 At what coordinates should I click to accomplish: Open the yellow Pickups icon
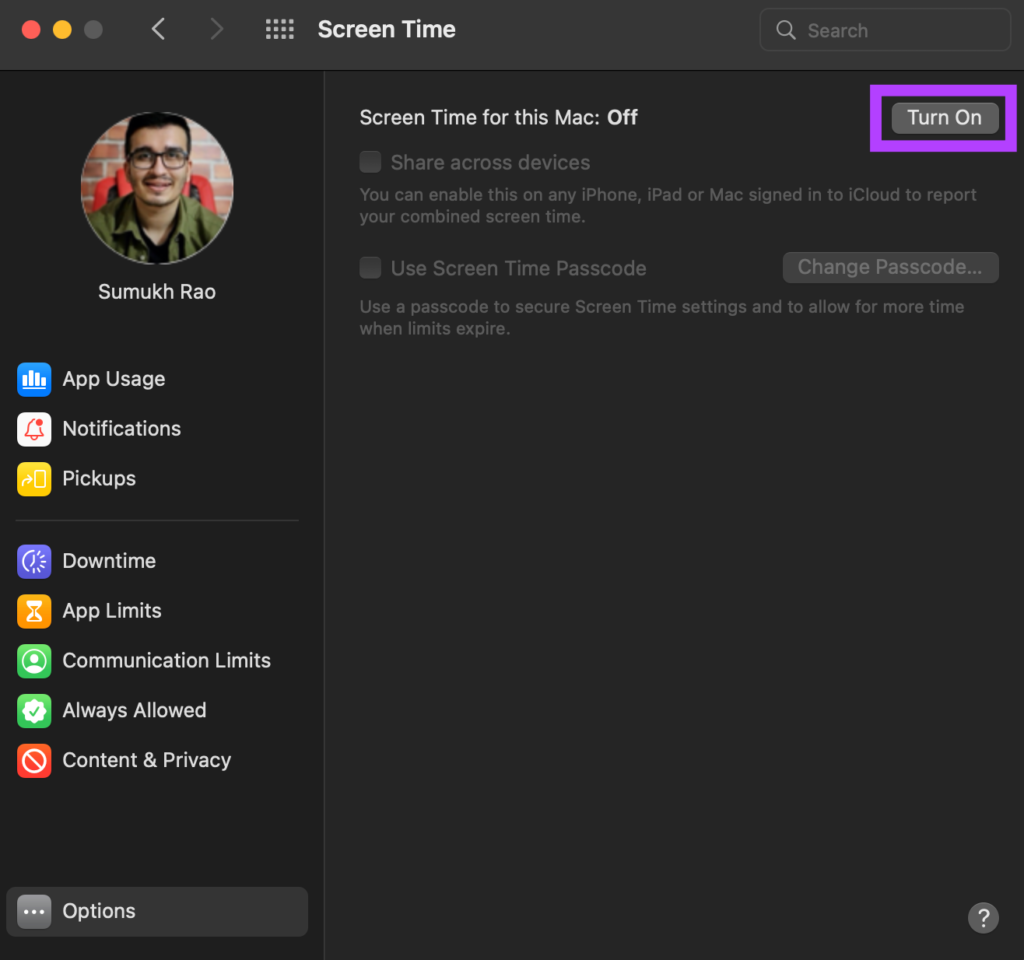[34, 479]
